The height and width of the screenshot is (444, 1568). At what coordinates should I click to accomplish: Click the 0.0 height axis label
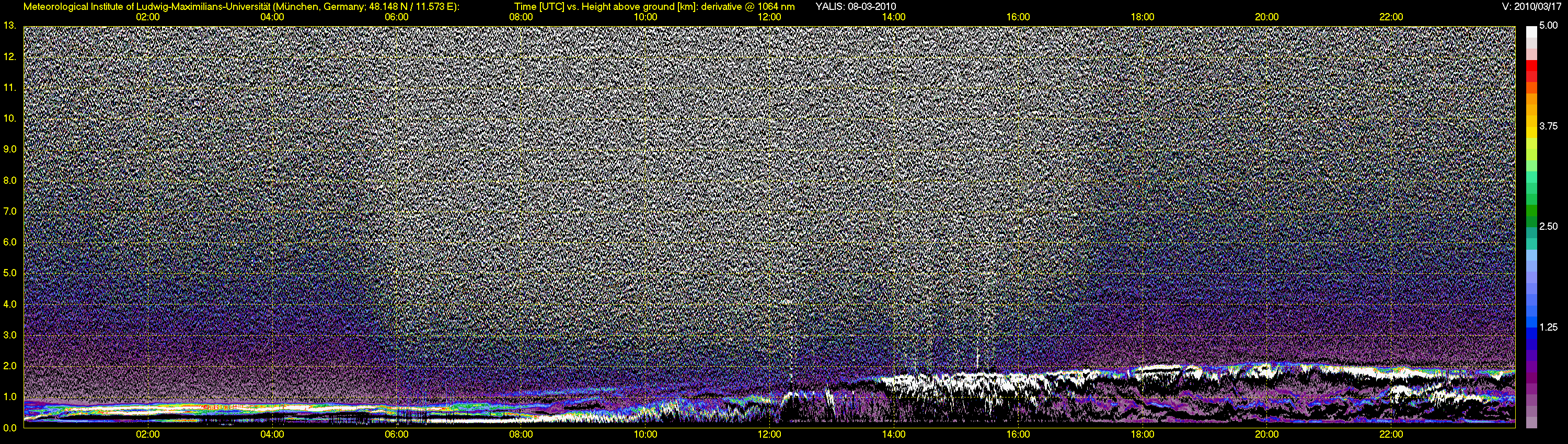tap(10, 428)
